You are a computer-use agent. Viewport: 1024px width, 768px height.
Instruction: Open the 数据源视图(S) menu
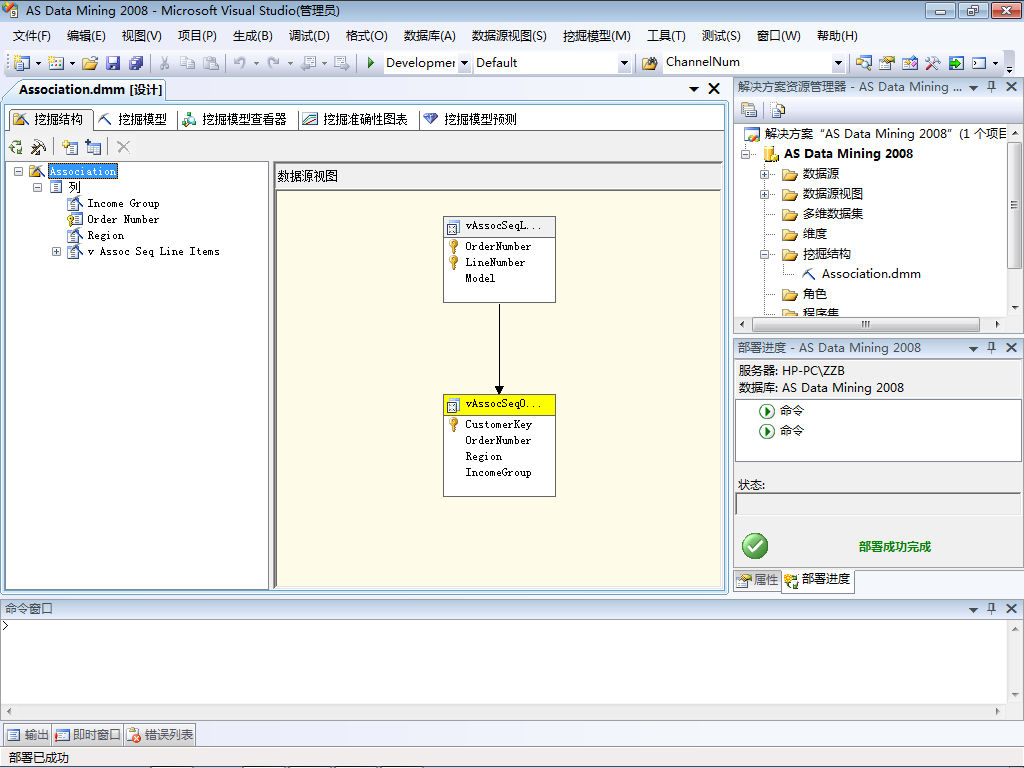509,36
